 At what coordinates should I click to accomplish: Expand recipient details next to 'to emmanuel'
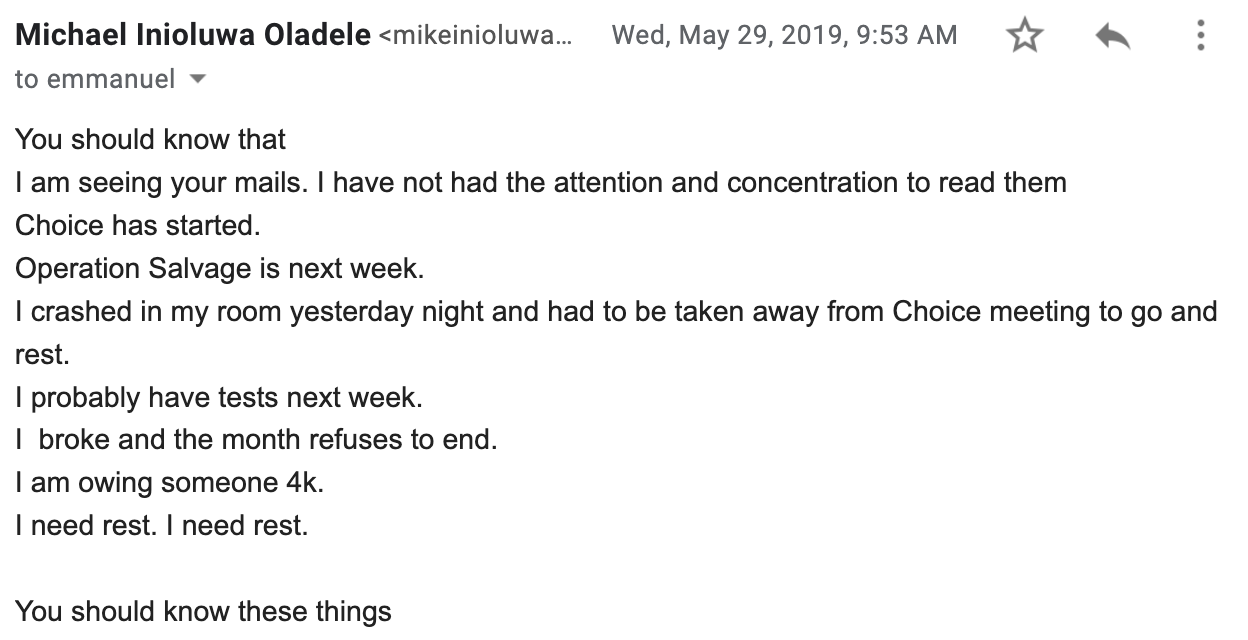(197, 79)
